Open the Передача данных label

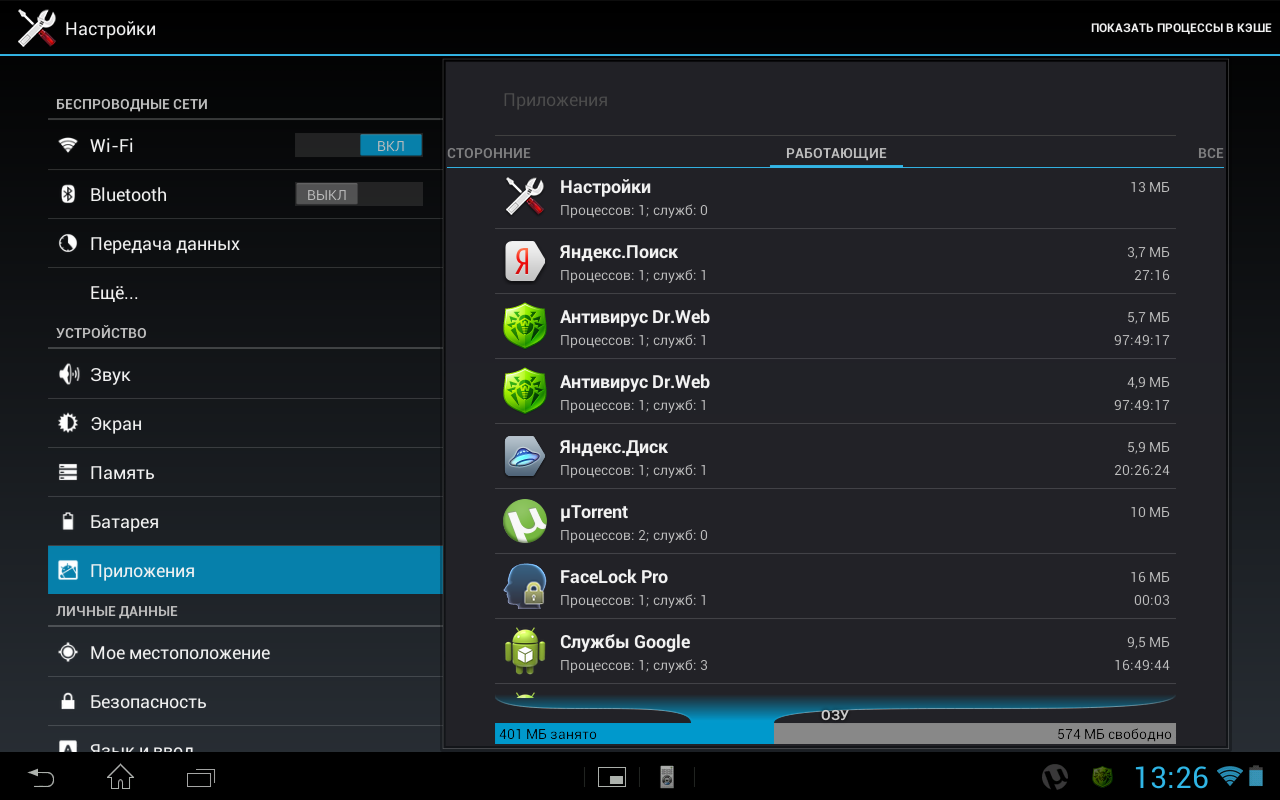165,243
